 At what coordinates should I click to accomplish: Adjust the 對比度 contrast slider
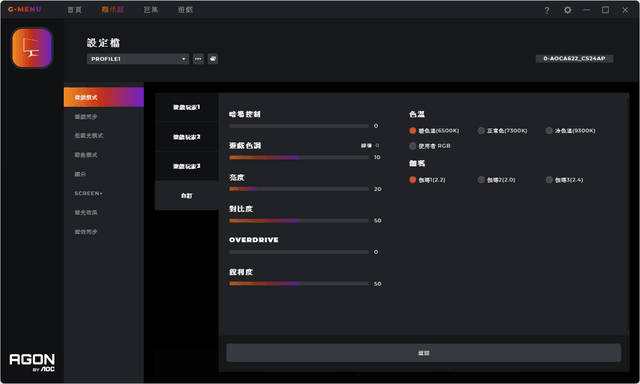[299, 221]
